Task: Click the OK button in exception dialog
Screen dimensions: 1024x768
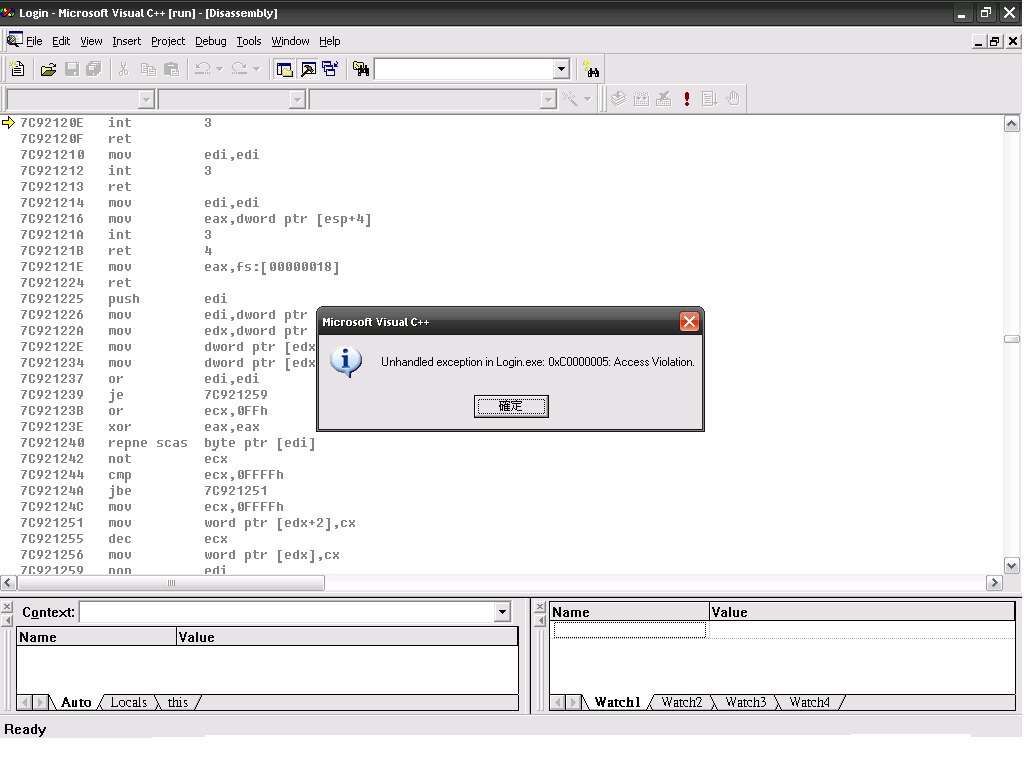Action: click(x=511, y=406)
